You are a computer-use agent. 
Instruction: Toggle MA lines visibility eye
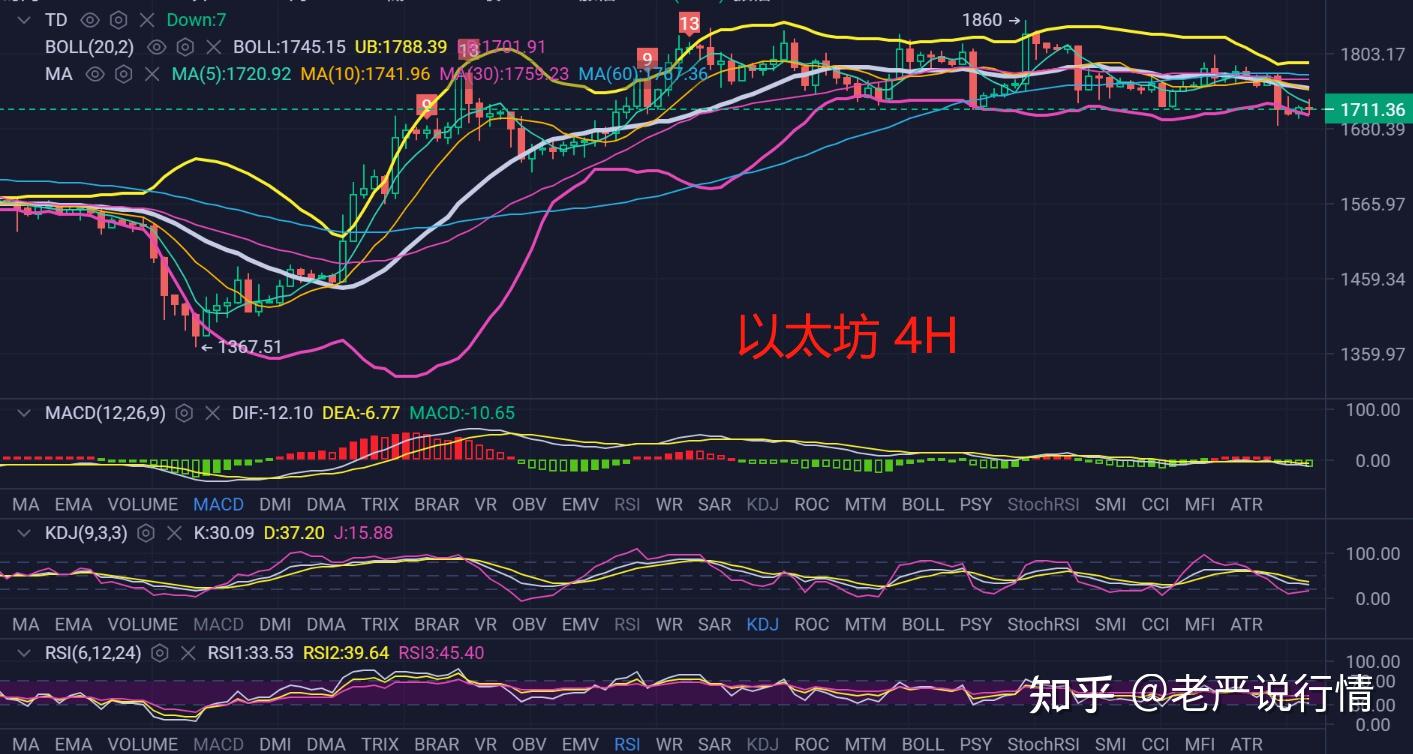95,74
